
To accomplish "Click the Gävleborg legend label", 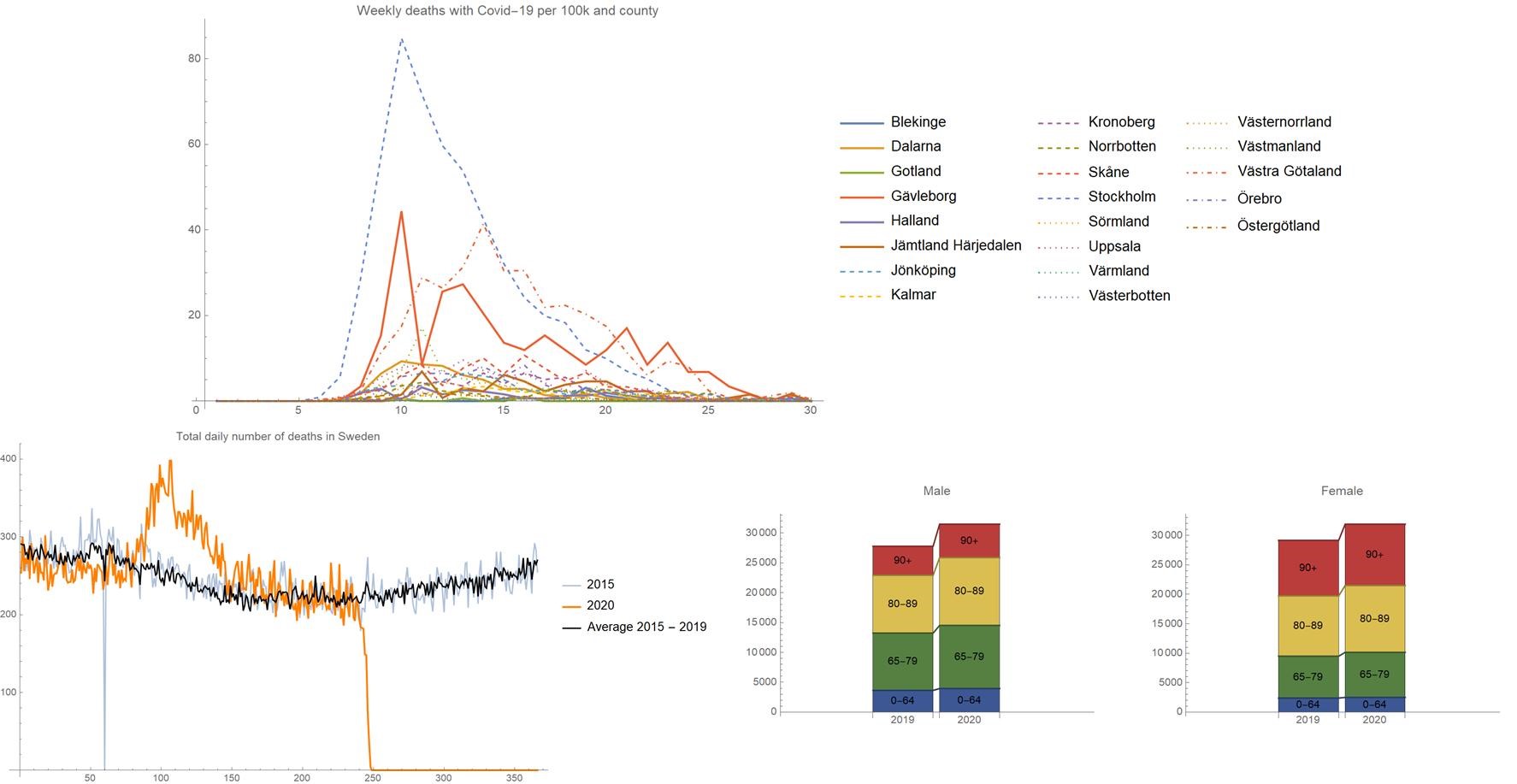I will 923,197.
